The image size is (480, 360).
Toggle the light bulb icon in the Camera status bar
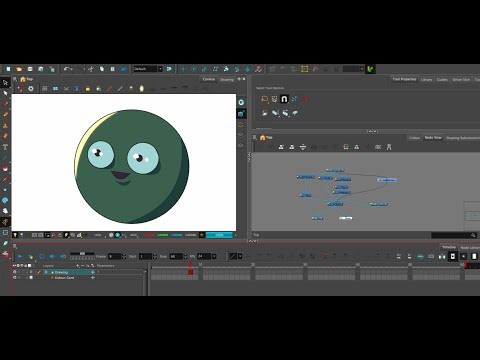pos(15,235)
